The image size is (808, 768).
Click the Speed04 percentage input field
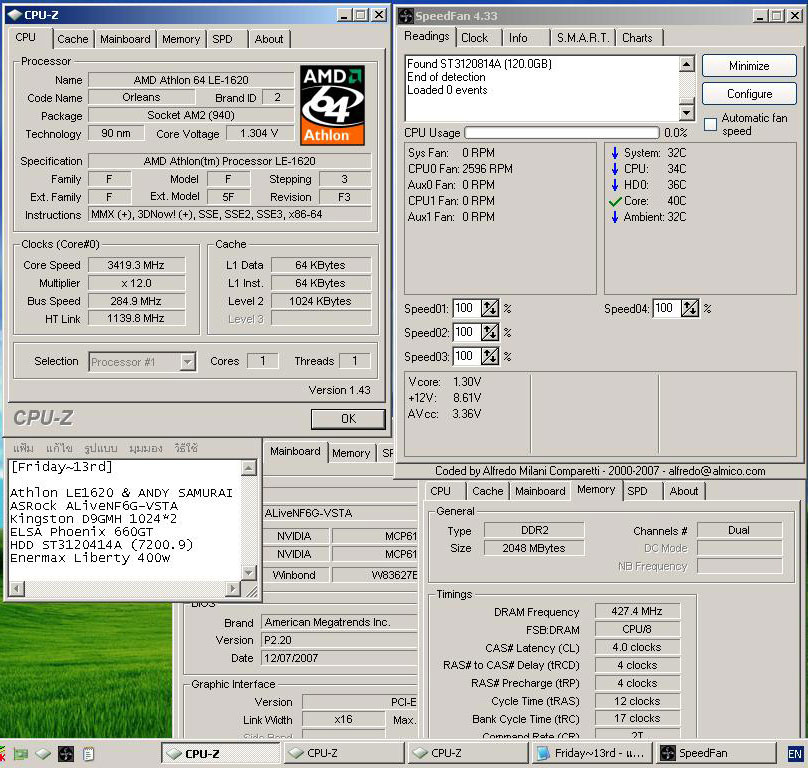tap(667, 308)
